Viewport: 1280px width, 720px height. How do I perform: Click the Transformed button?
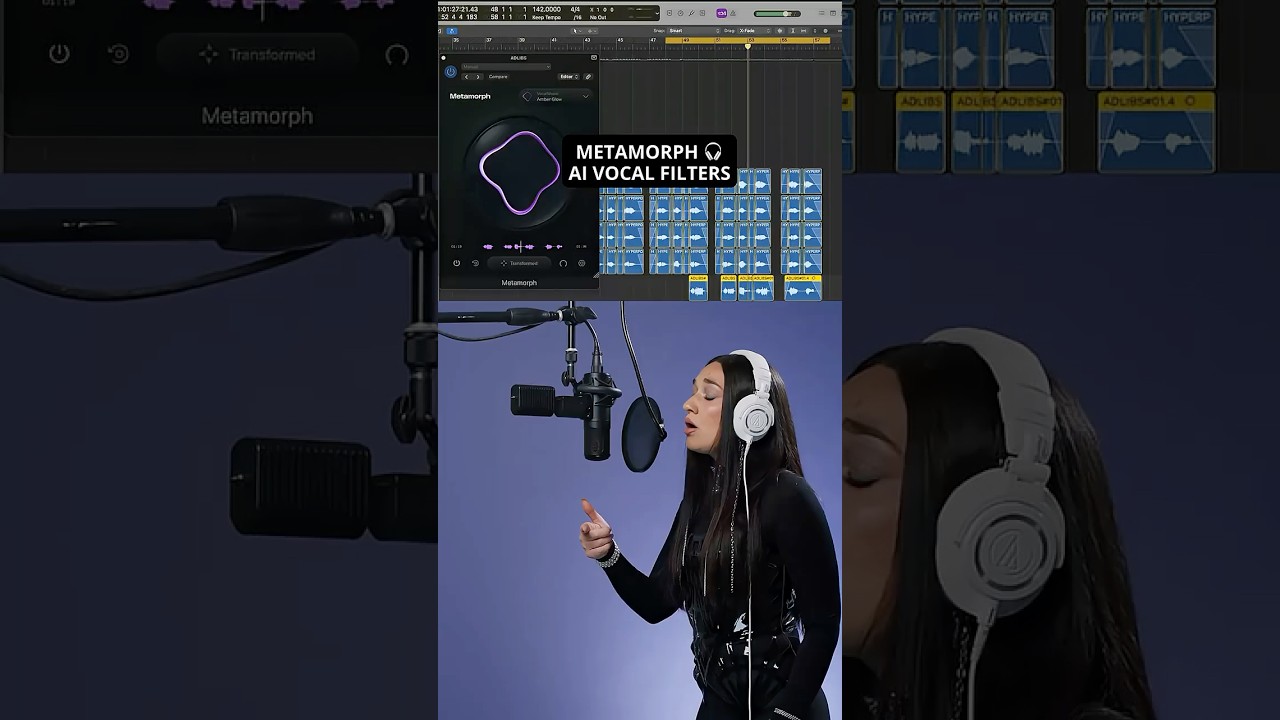pyautogui.click(x=519, y=263)
